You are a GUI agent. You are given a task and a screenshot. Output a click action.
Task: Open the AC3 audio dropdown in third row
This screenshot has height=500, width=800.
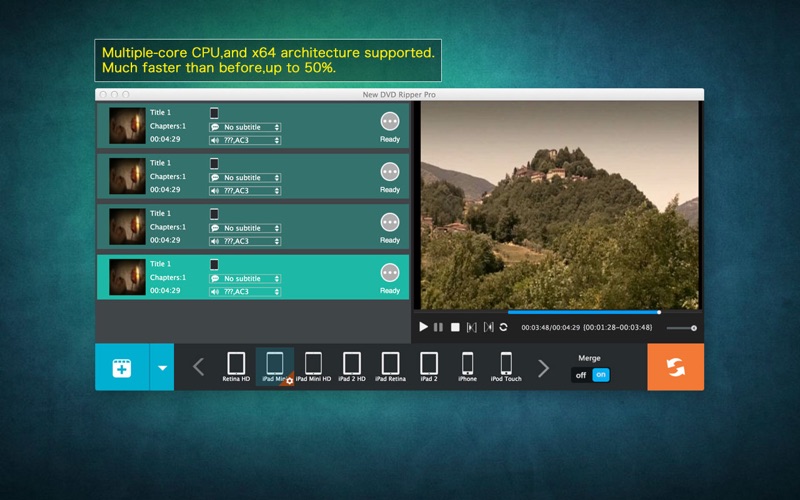point(245,241)
